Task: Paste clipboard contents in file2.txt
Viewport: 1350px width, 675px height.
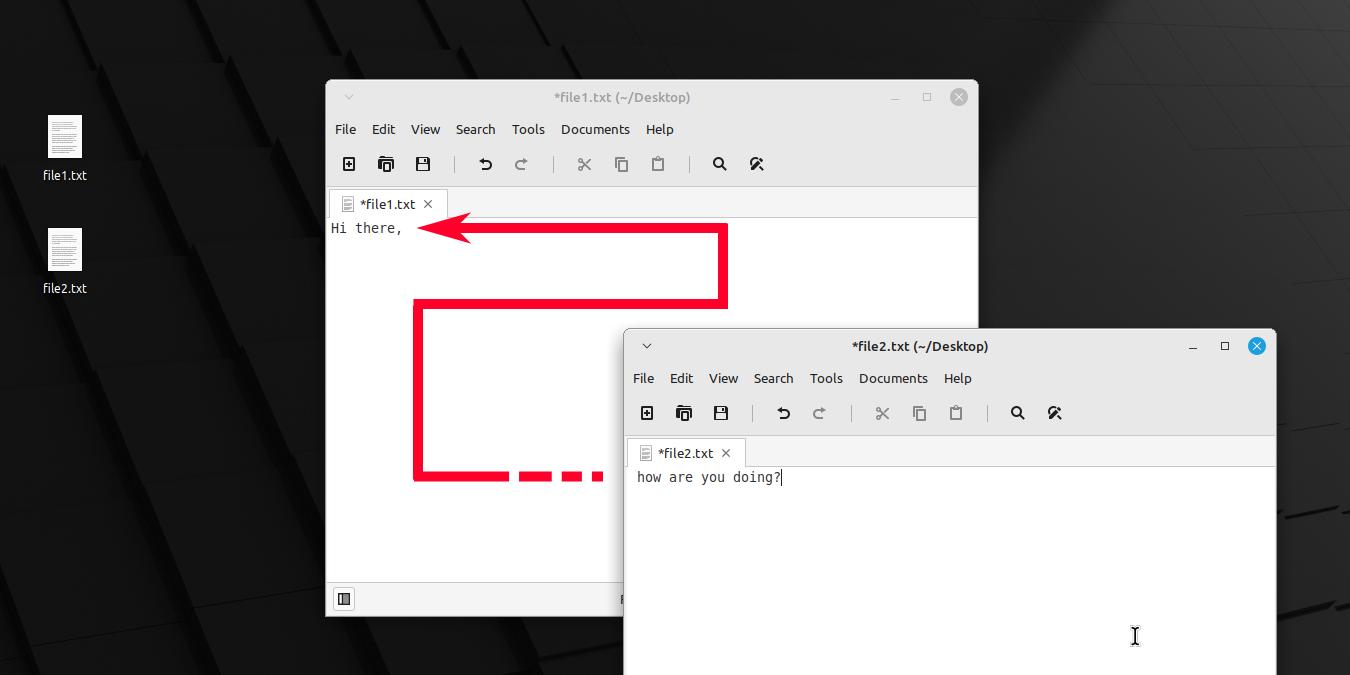Action: (956, 412)
